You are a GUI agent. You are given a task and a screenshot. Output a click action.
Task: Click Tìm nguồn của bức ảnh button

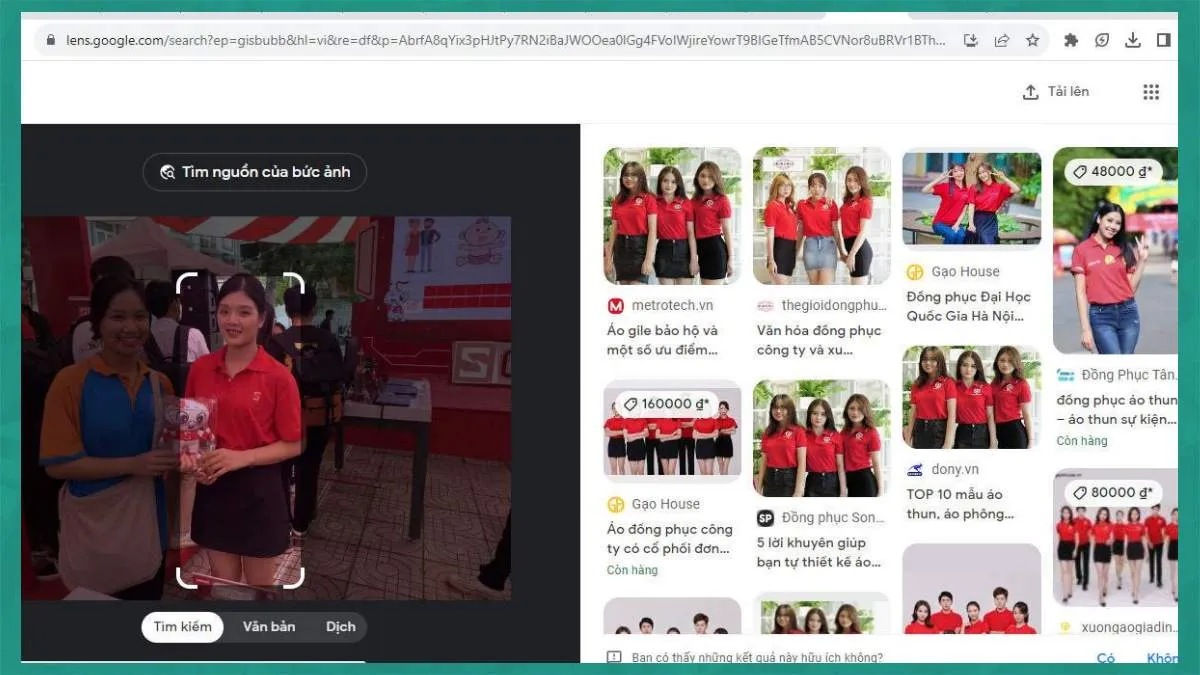coord(254,172)
